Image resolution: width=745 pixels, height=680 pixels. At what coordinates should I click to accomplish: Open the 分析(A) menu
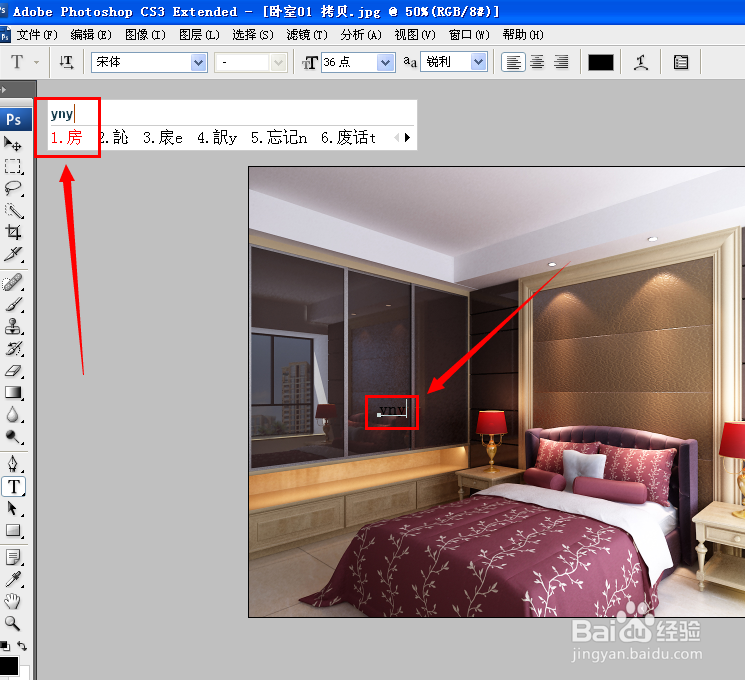tap(361, 35)
